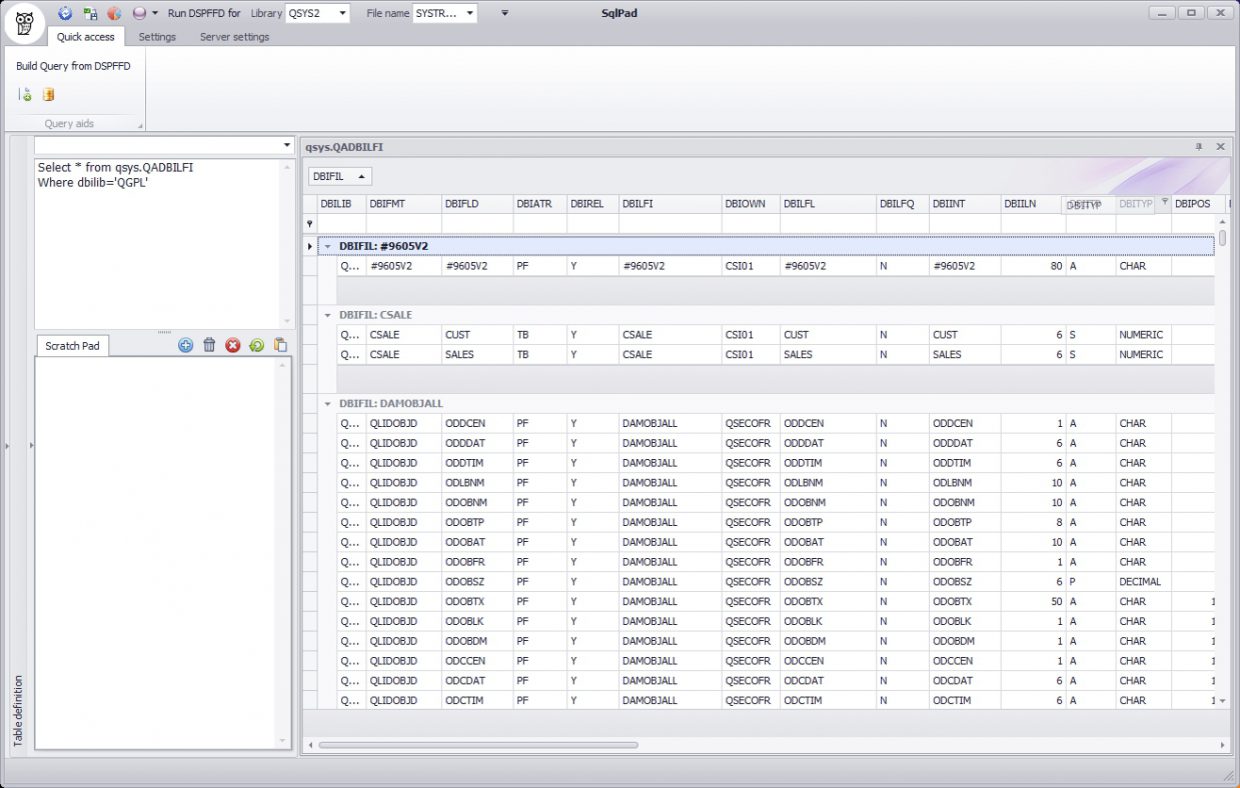
Task: Click the horizontal scrollbar below the results grid
Action: click(478, 745)
